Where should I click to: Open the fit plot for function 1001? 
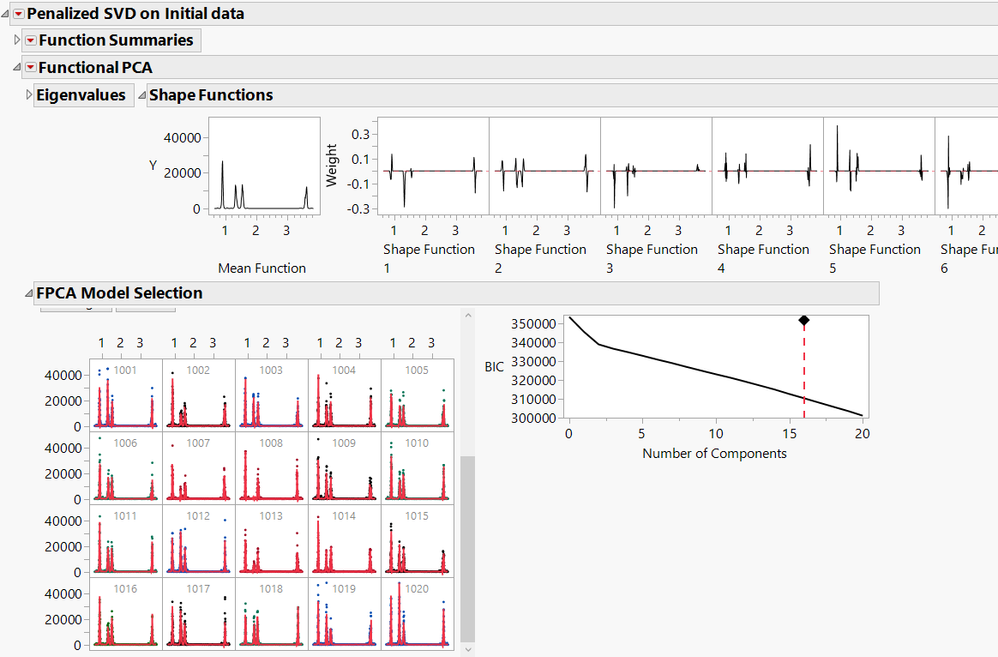tap(126, 395)
